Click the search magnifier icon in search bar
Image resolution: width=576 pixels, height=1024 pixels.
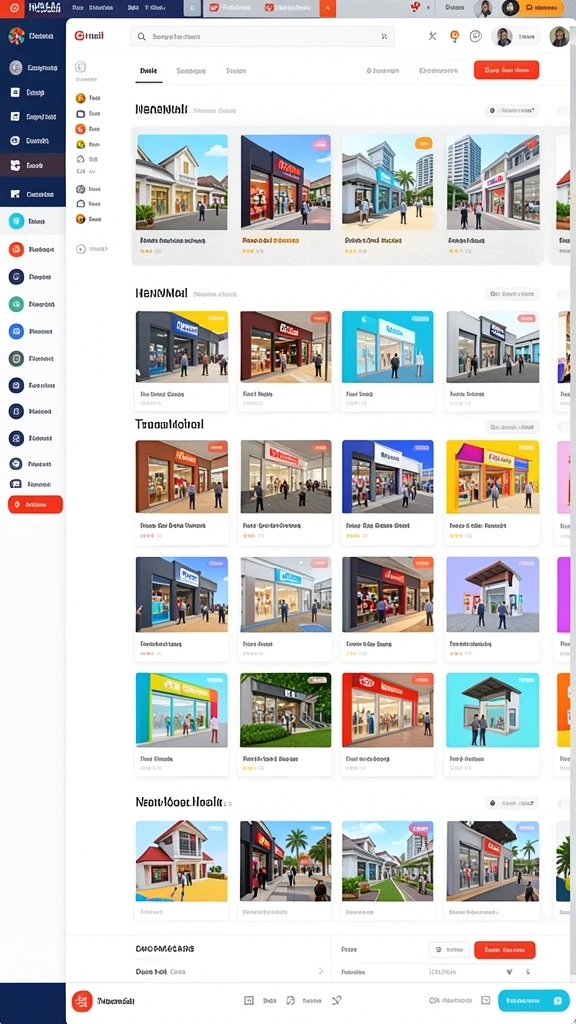tap(140, 37)
